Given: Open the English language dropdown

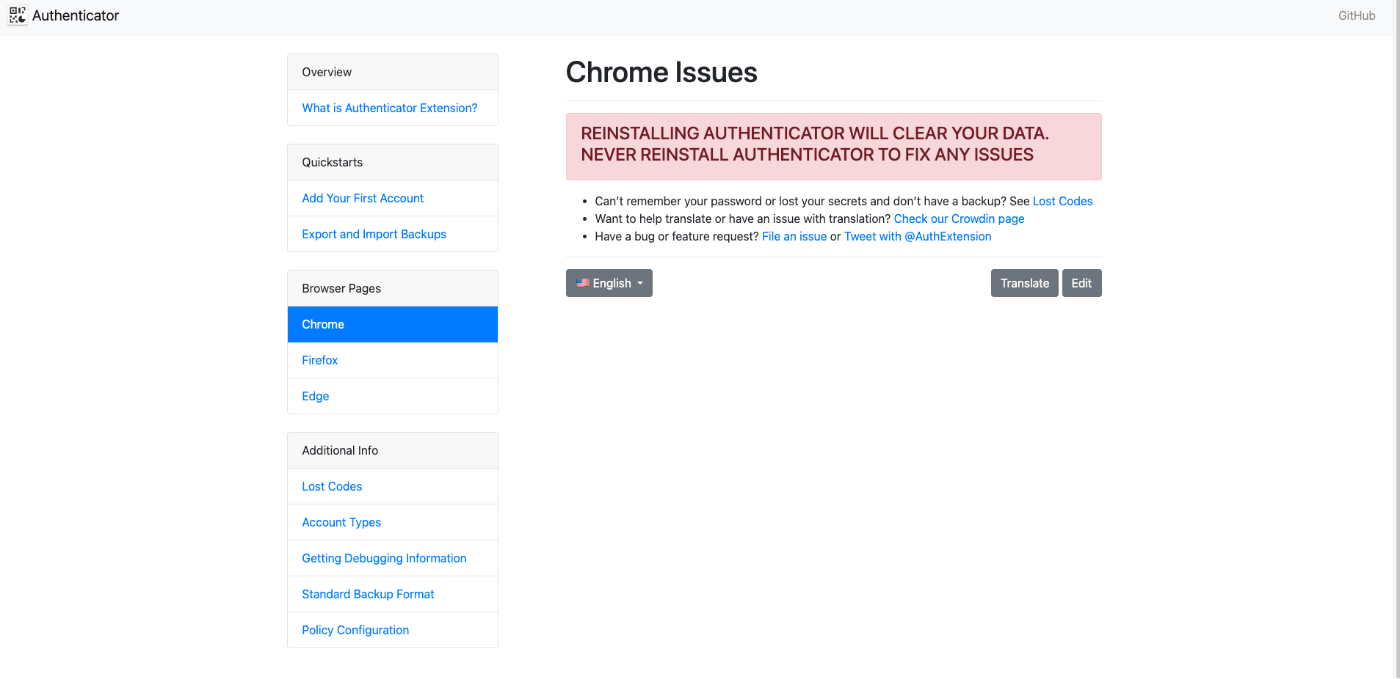Looking at the screenshot, I should 609,283.
